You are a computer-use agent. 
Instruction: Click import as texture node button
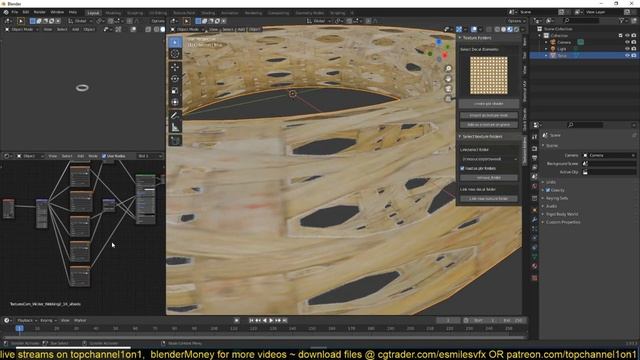[489, 116]
